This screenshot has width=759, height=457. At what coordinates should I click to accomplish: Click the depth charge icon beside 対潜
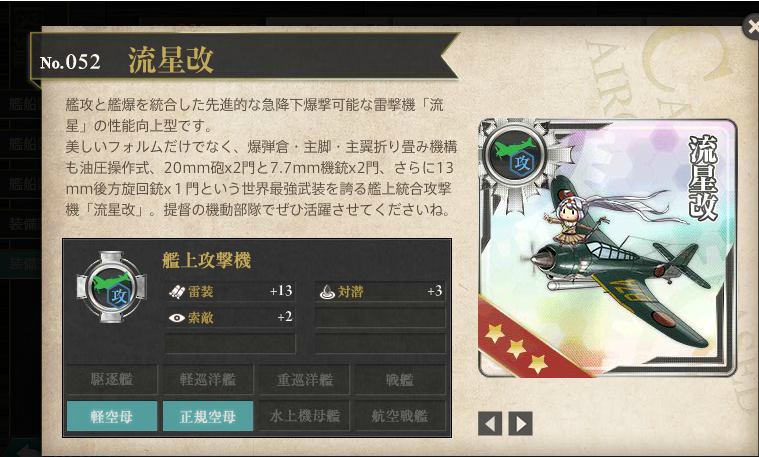tap(327, 291)
